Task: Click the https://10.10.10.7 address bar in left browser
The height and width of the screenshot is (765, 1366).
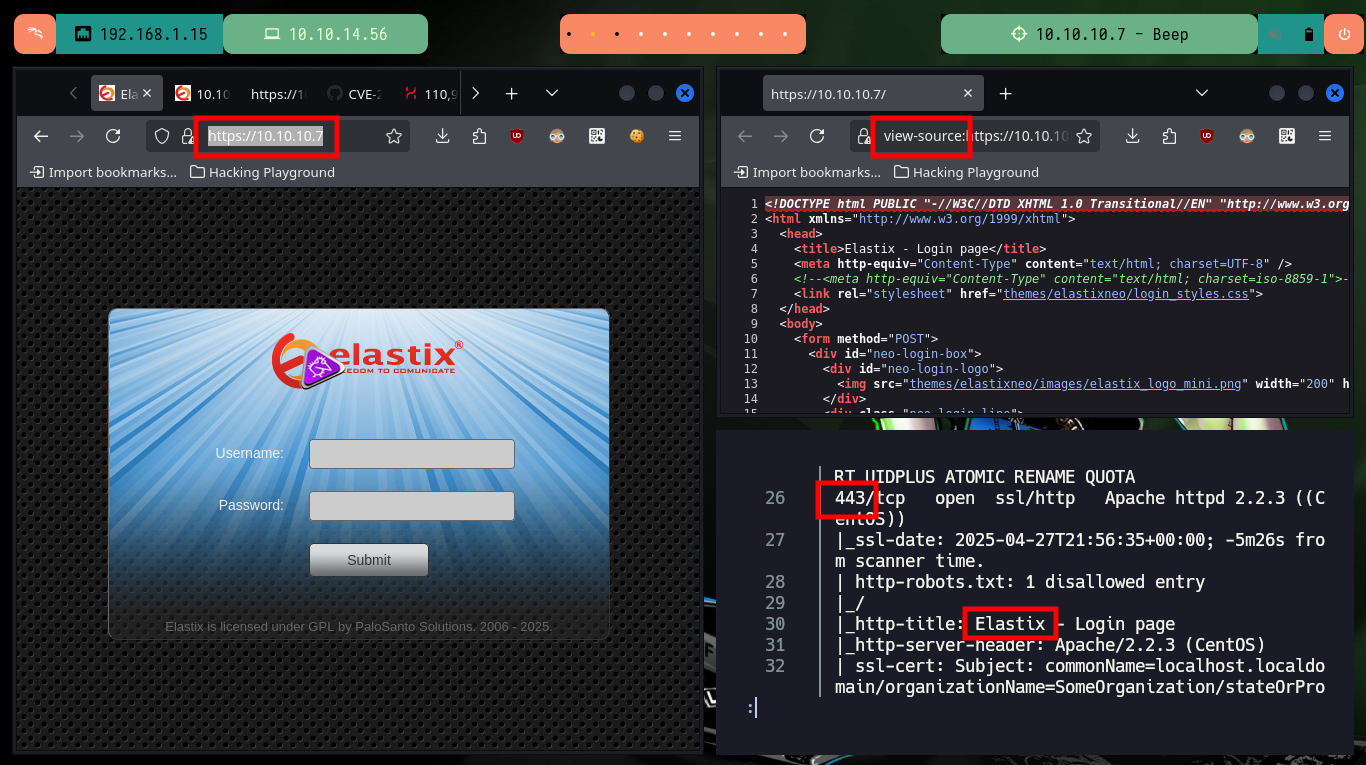Action: [277, 136]
